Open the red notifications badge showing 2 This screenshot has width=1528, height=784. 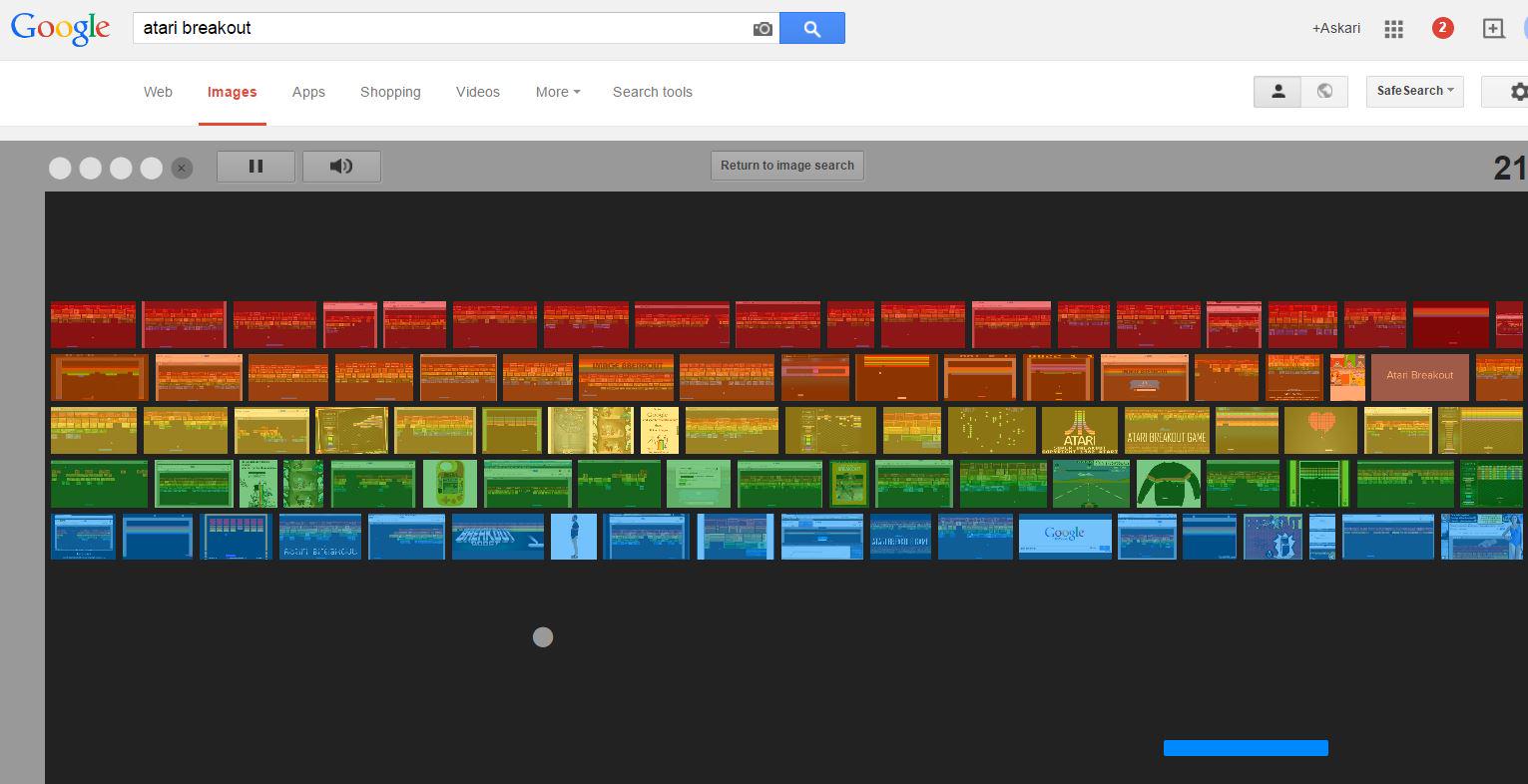pyautogui.click(x=1442, y=28)
